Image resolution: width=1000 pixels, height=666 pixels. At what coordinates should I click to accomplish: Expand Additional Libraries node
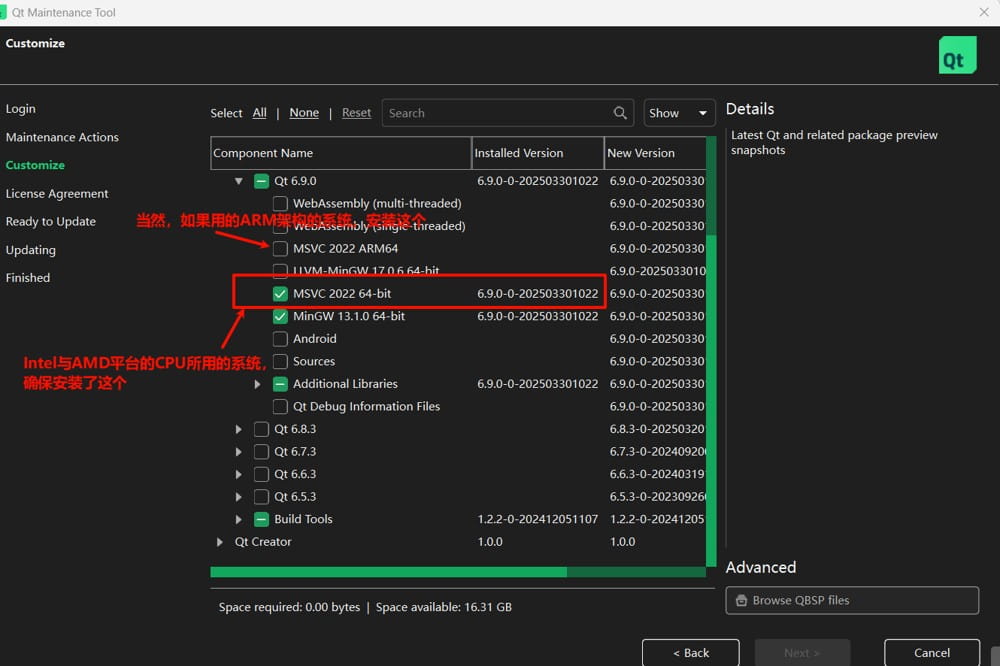[257, 384]
